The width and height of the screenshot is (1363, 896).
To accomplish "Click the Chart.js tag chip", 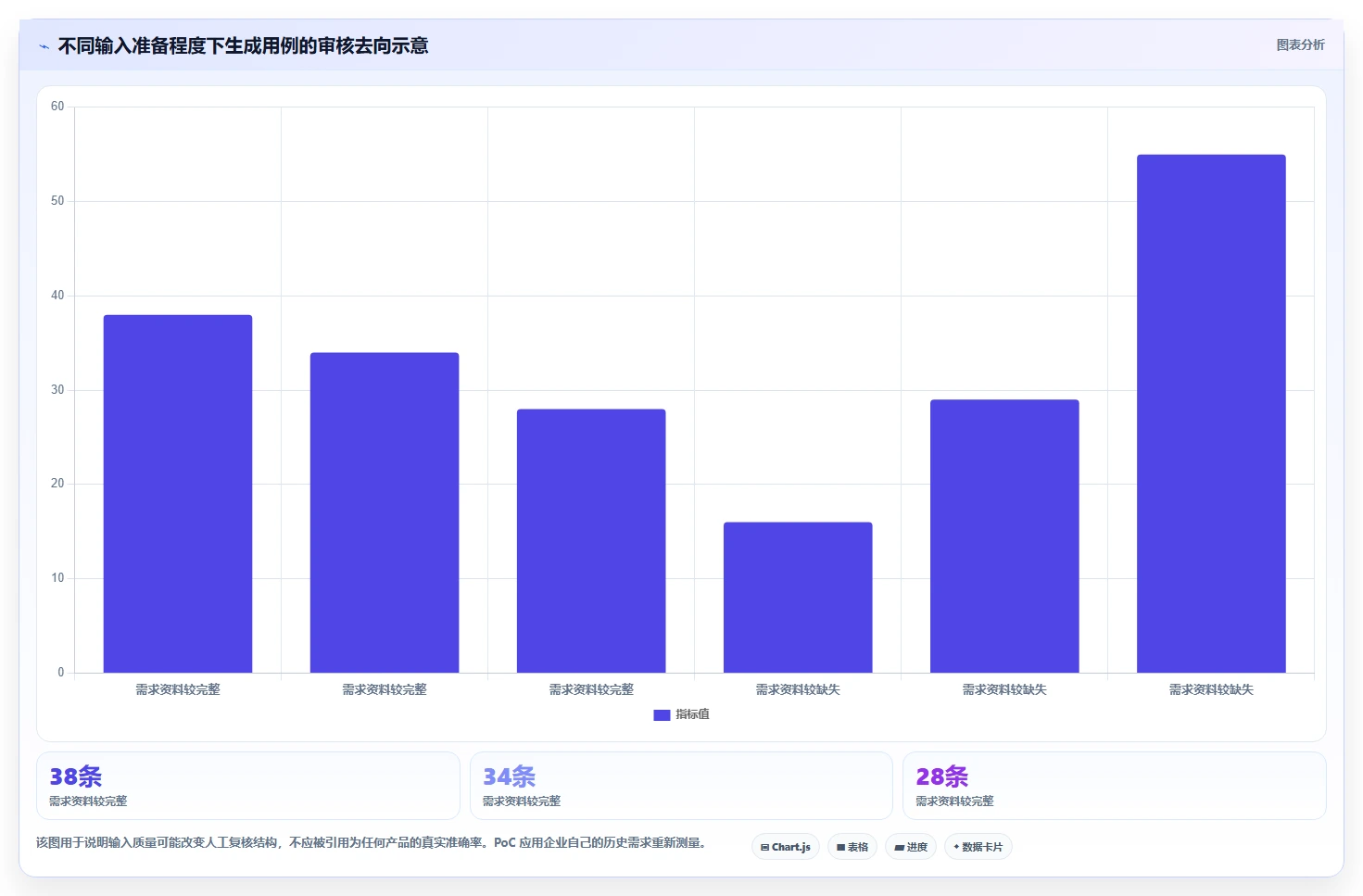I will (x=786, y=847).
